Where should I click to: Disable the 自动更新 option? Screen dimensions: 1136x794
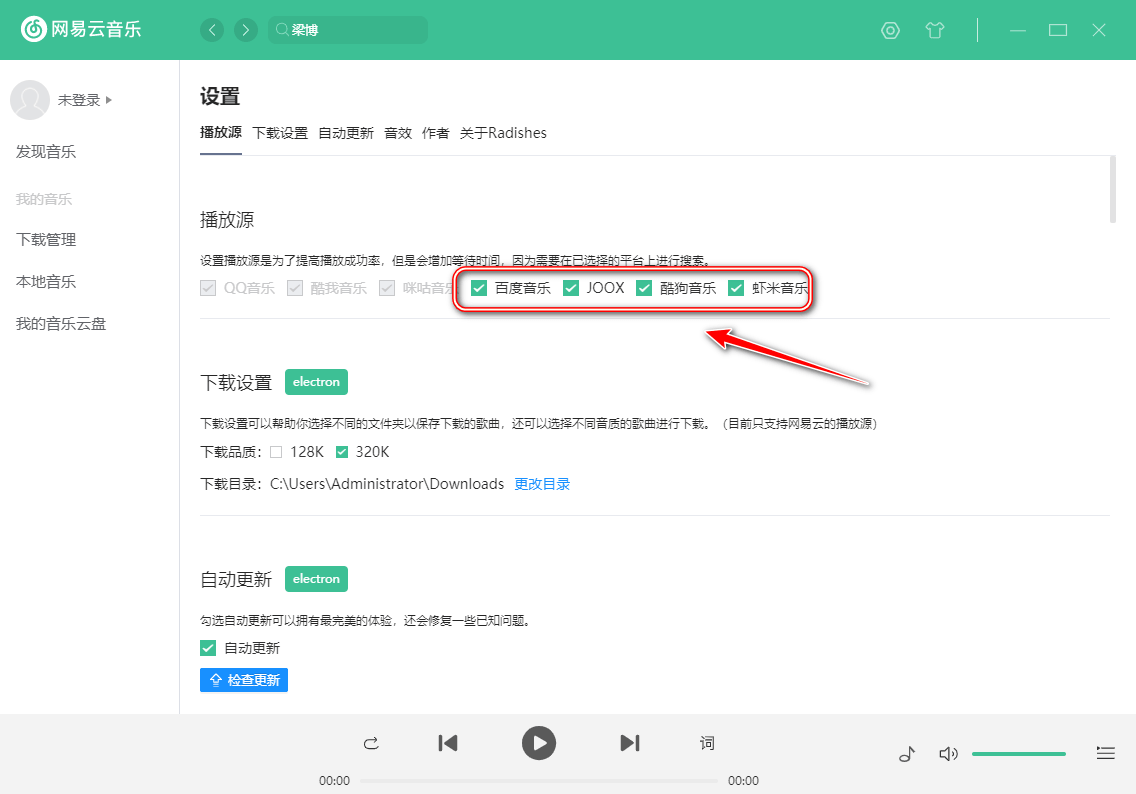click(208, 647)
